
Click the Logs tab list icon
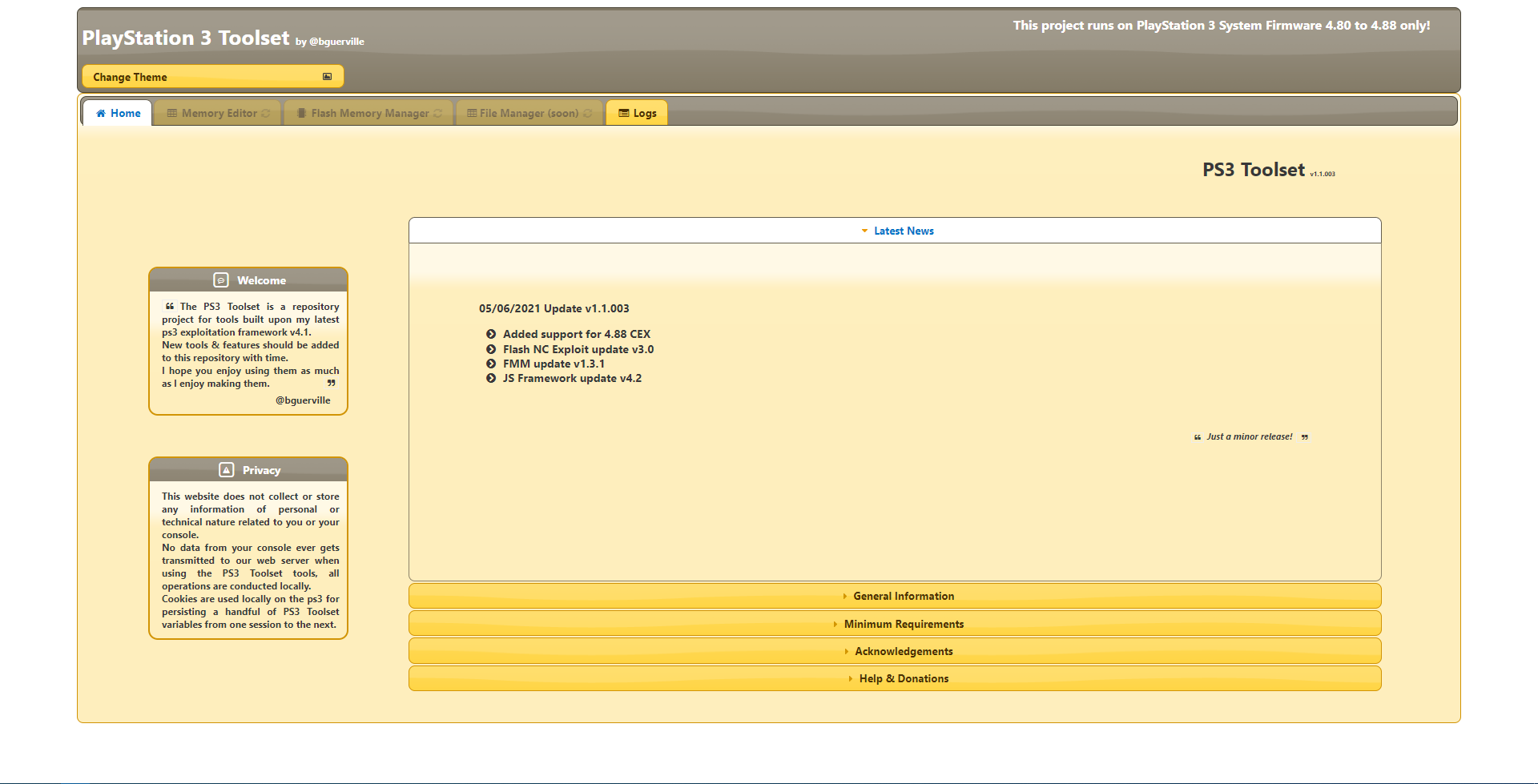(623, 114)
